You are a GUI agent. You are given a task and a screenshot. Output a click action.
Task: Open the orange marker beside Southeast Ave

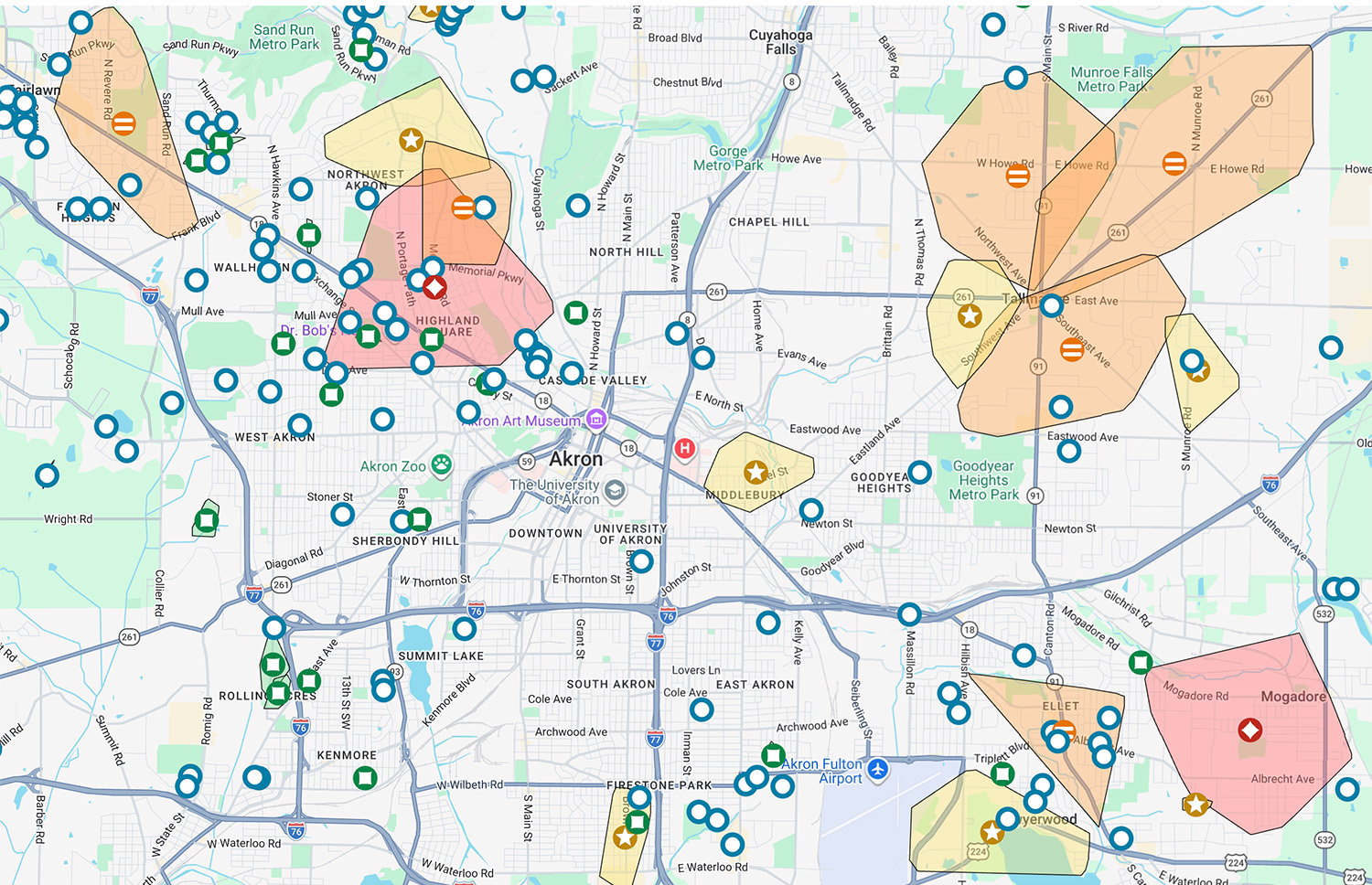1072,349
